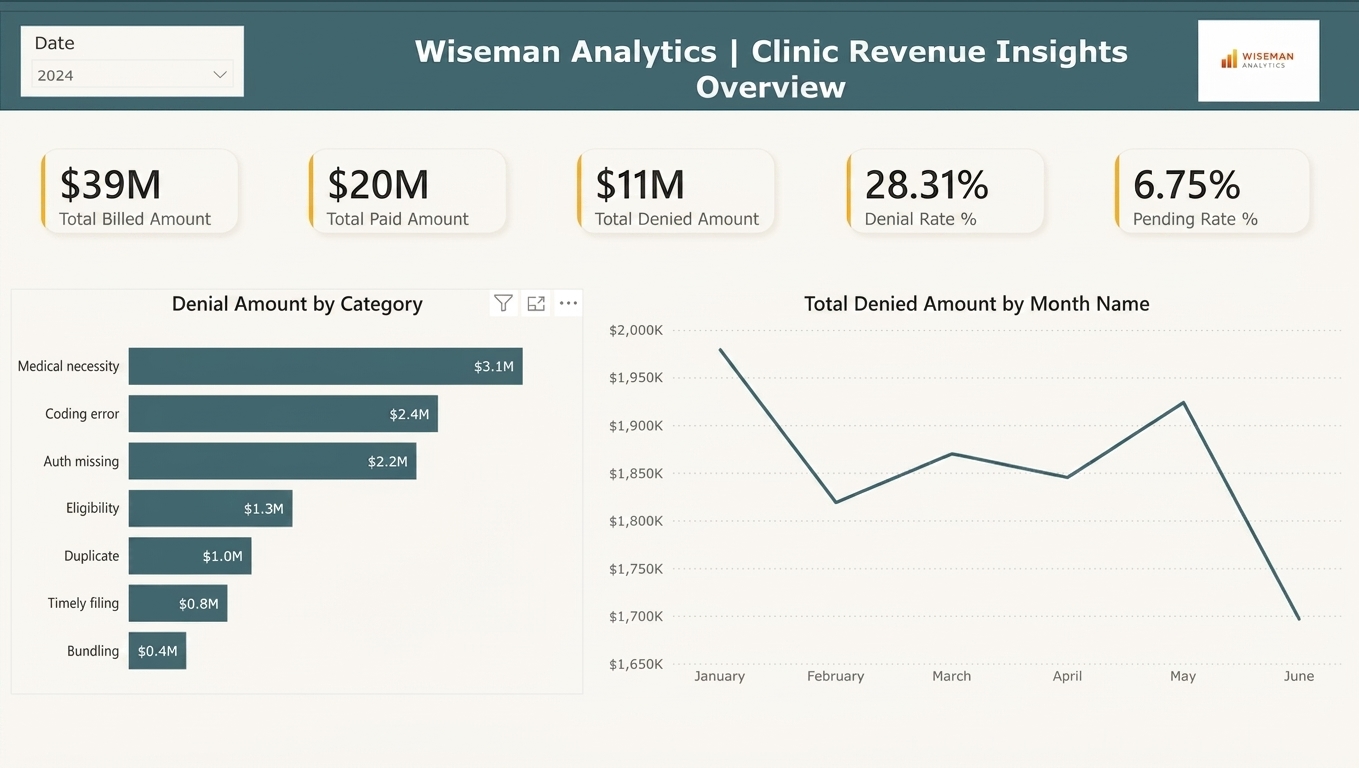Click the Wiseman Analytics logo
This screenshot has width=1359, height=768.
point(1258,61)
